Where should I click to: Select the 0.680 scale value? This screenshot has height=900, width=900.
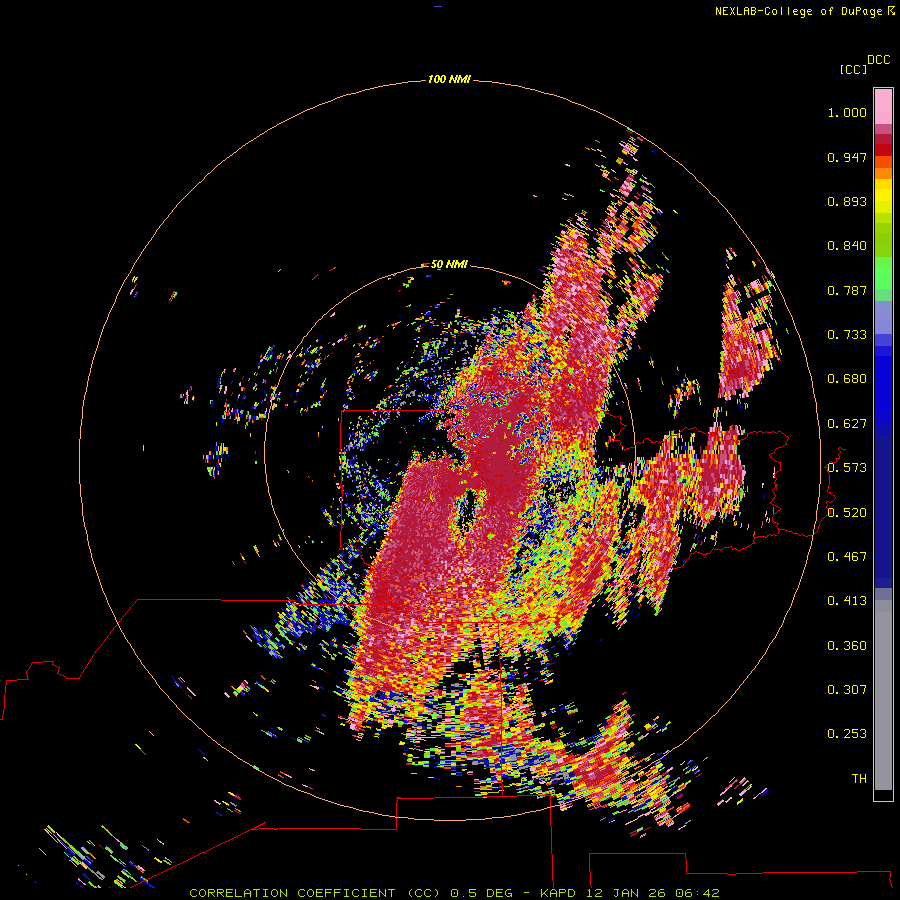[x=847, y=379]
